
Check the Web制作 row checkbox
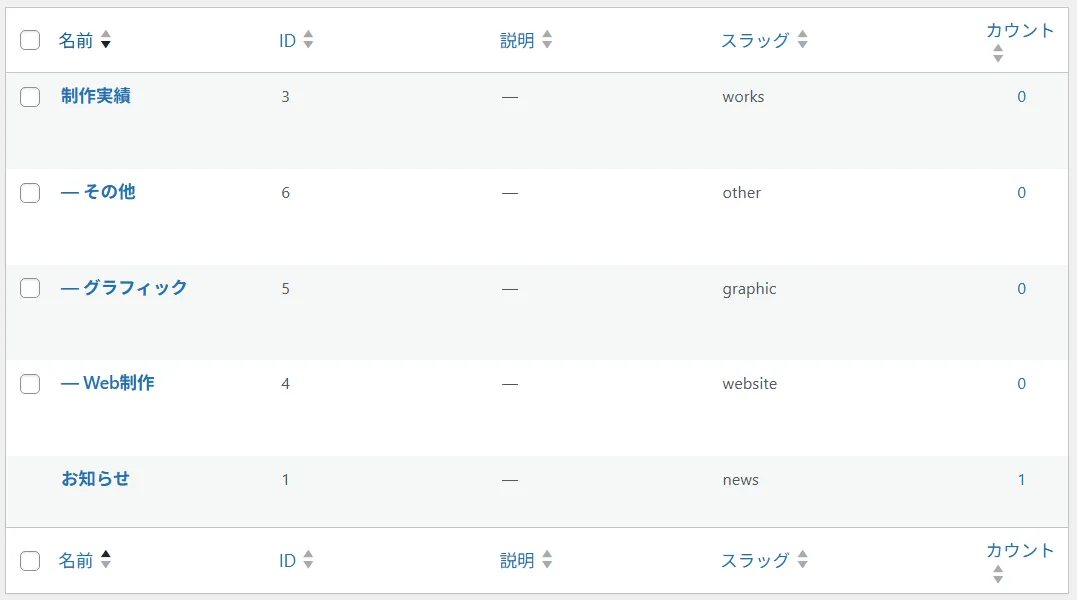(29, 383)
